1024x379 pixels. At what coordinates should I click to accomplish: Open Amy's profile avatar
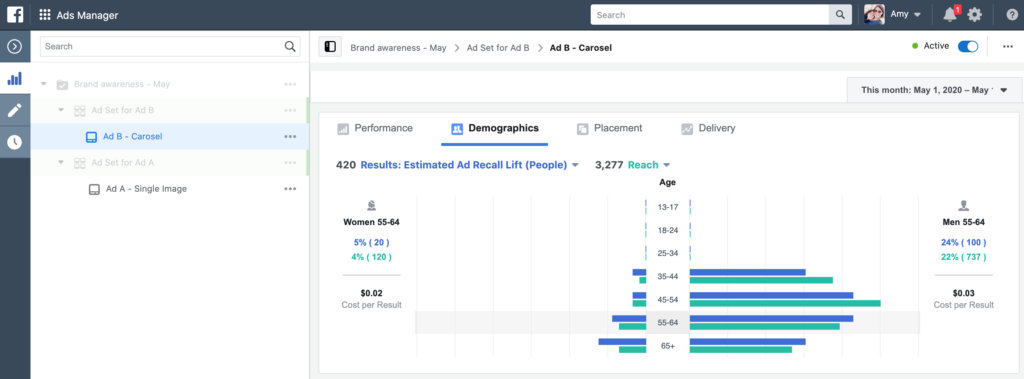point(874,14)
